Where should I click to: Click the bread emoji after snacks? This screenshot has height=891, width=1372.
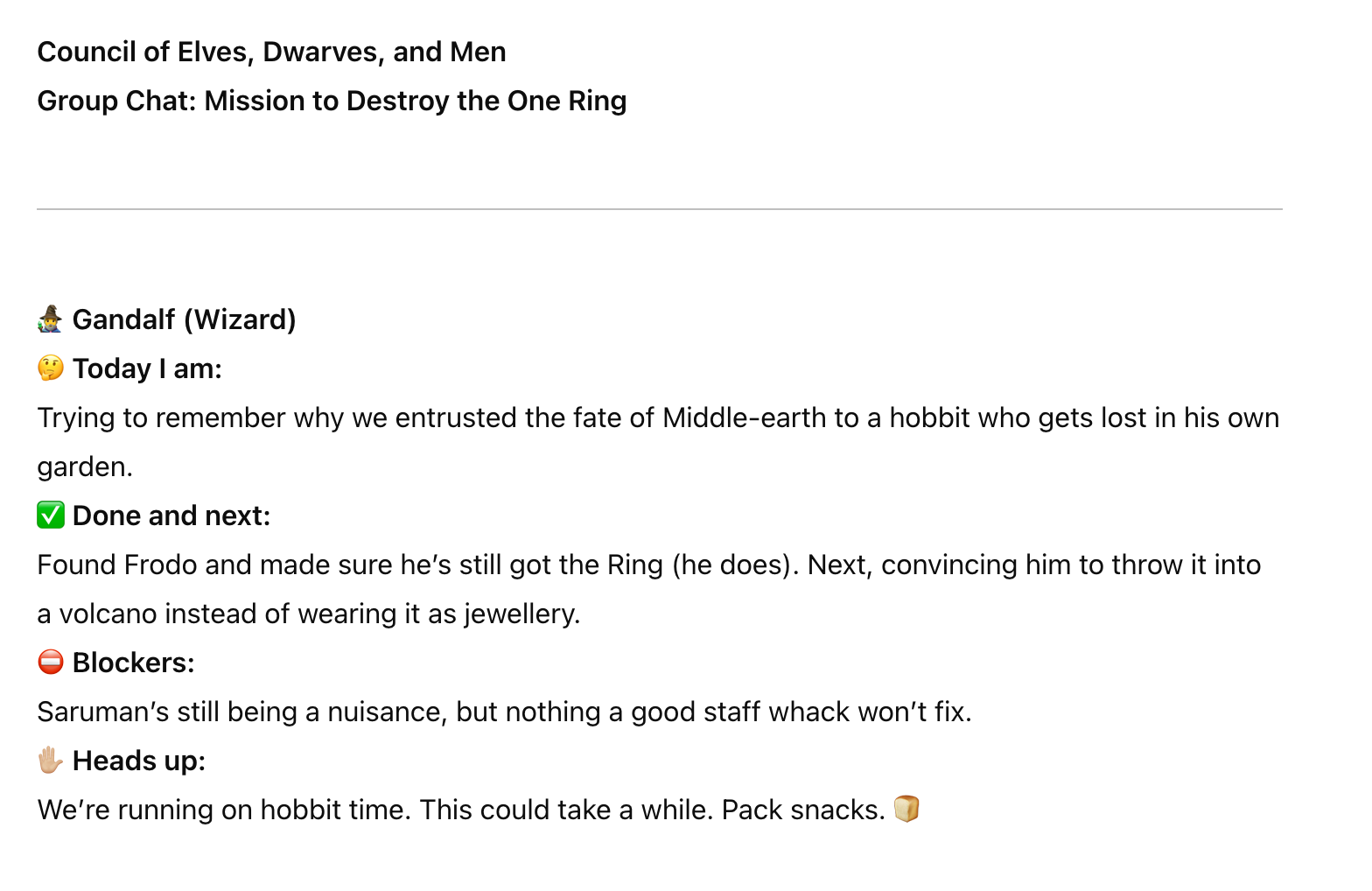pyautogui.click(x=906, y=809)
